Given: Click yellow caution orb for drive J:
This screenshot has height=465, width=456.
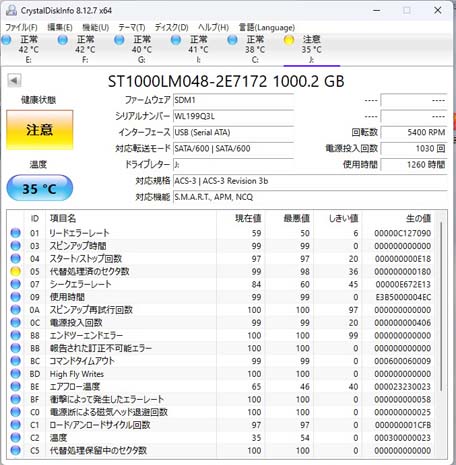Looking at the screenshot, I should 289,40.
